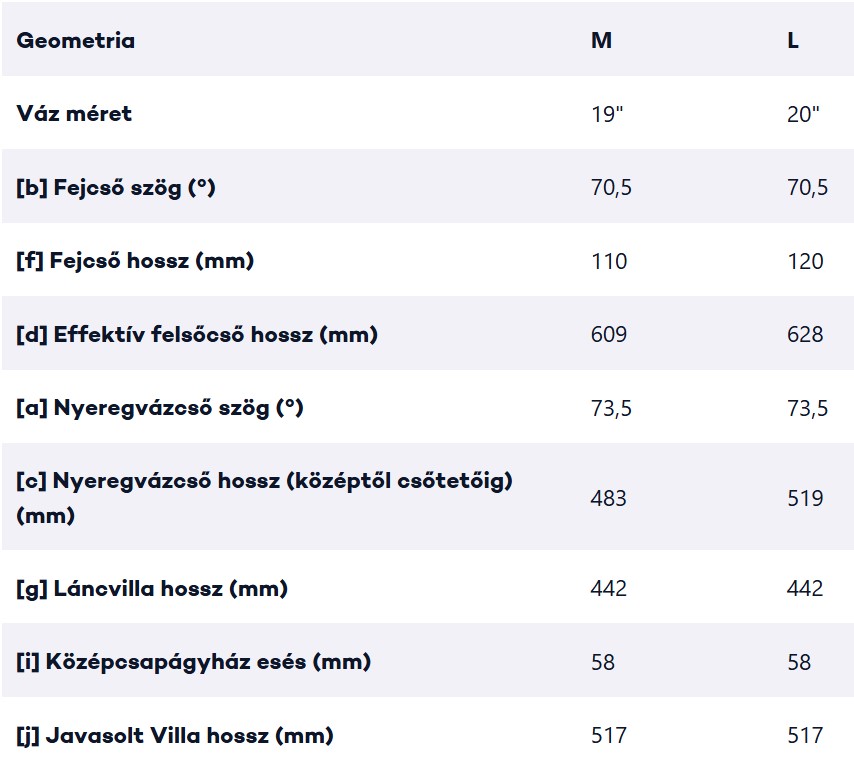Click the 519 seat tube value

click(x=805, y=498)
